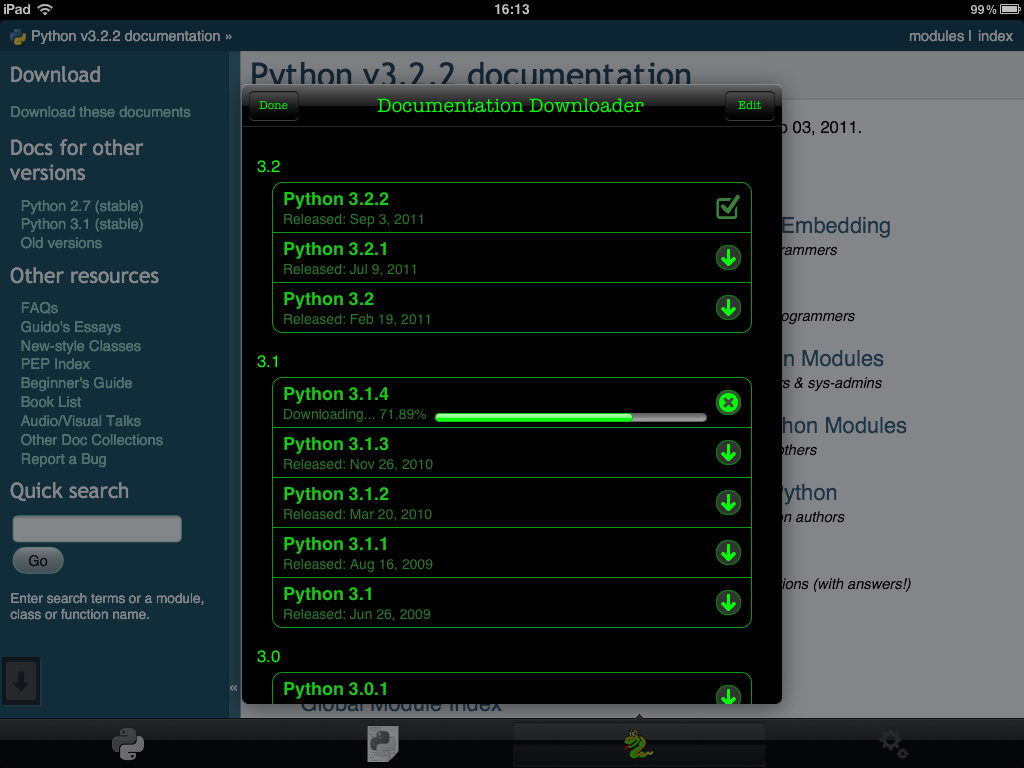This screenshot has width=1024, height=768.
Task: Click Download these documents link
Action: coord(101,112)
